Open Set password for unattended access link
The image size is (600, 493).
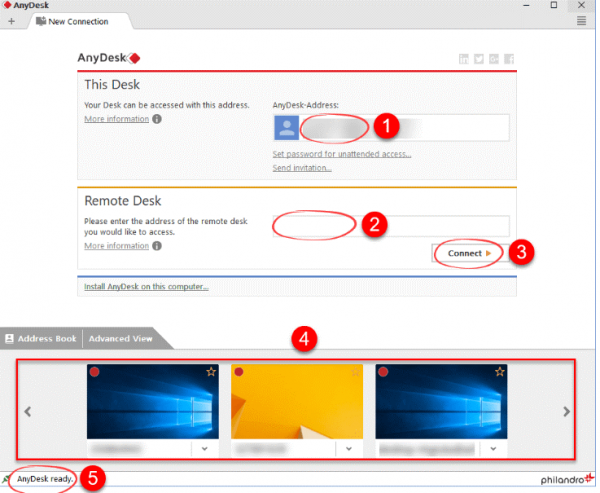(x=342, y=154)
